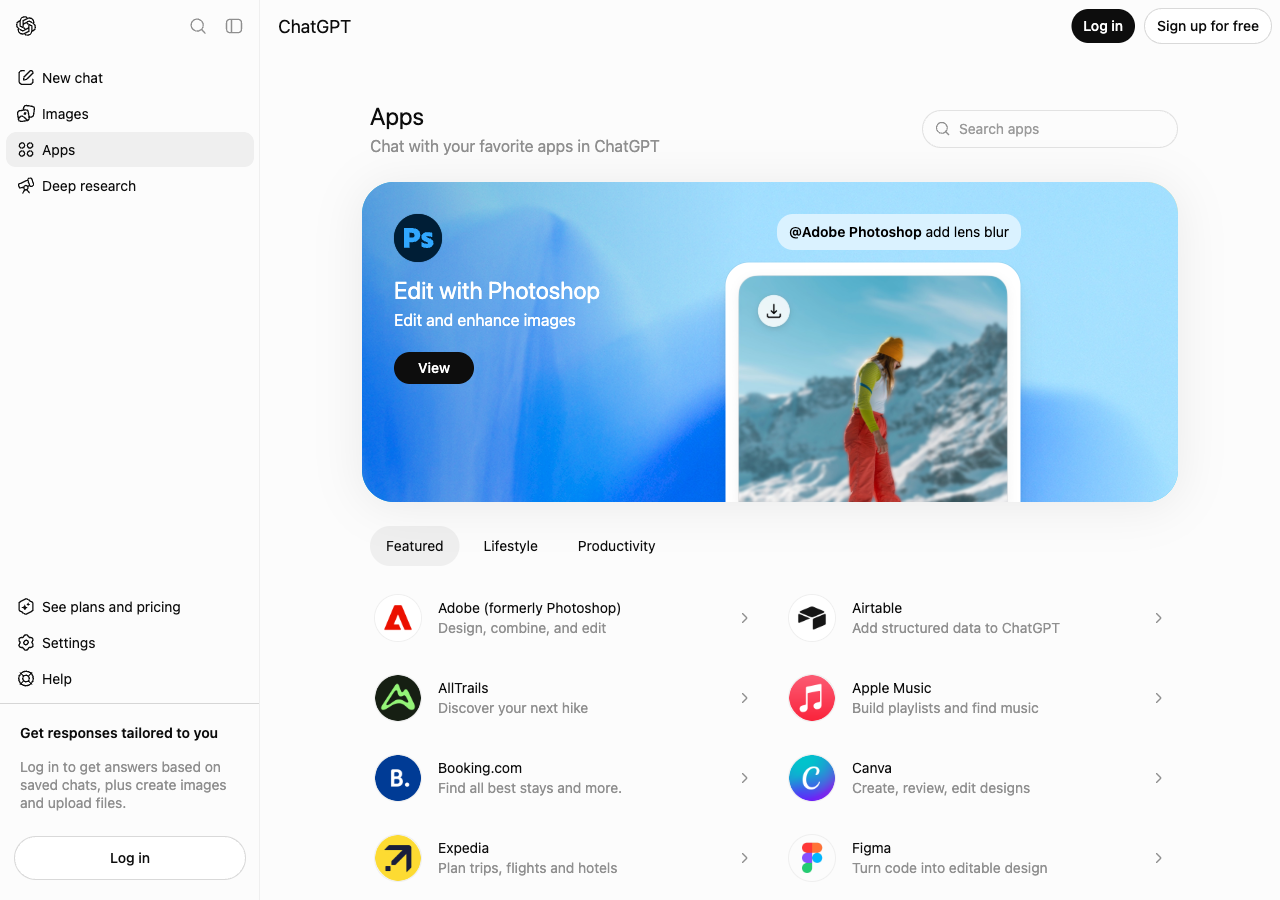Expand the Apple Music row chevron

(1158, 698)
